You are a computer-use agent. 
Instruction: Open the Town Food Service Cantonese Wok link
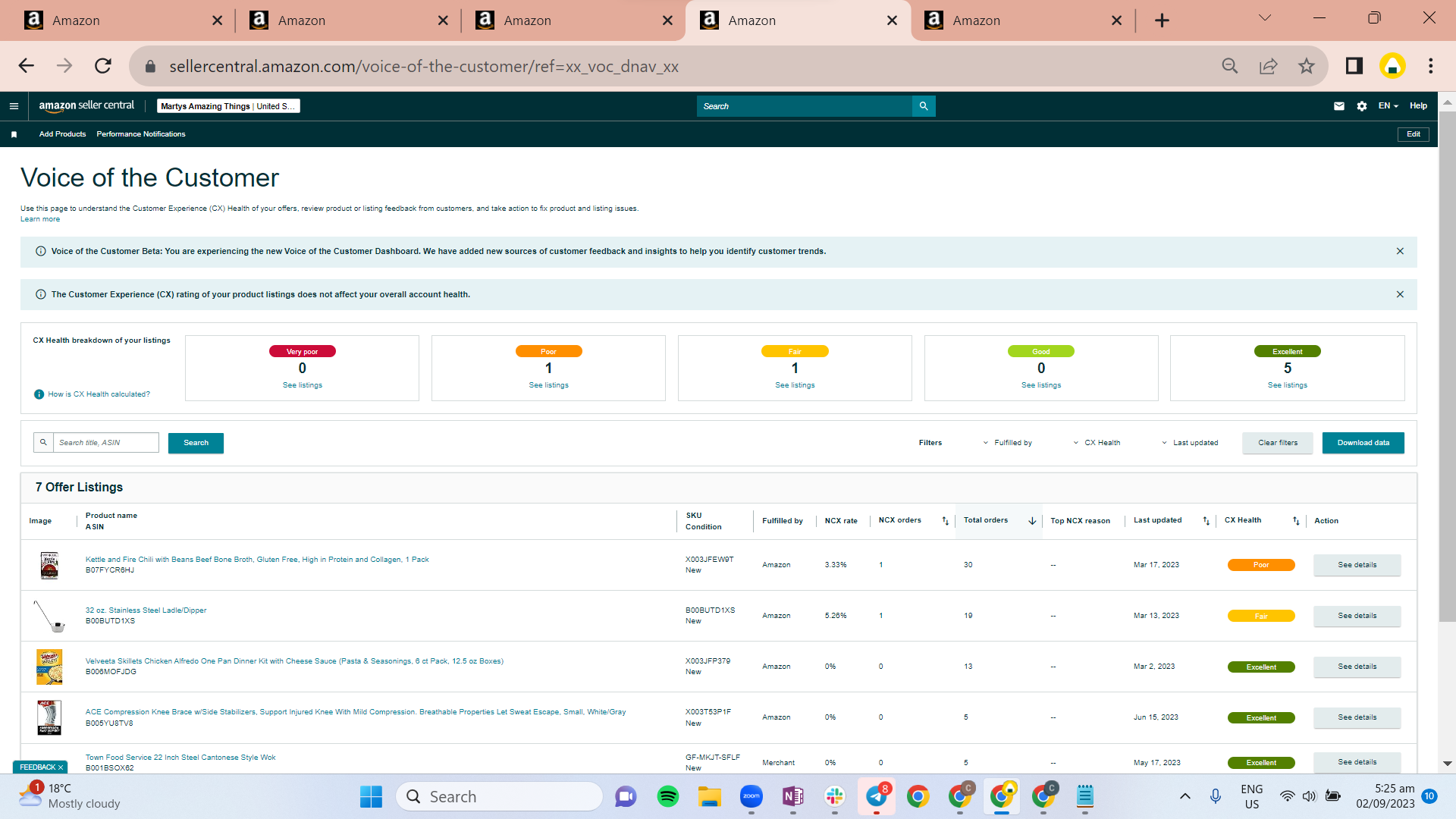tap(180, 758)
